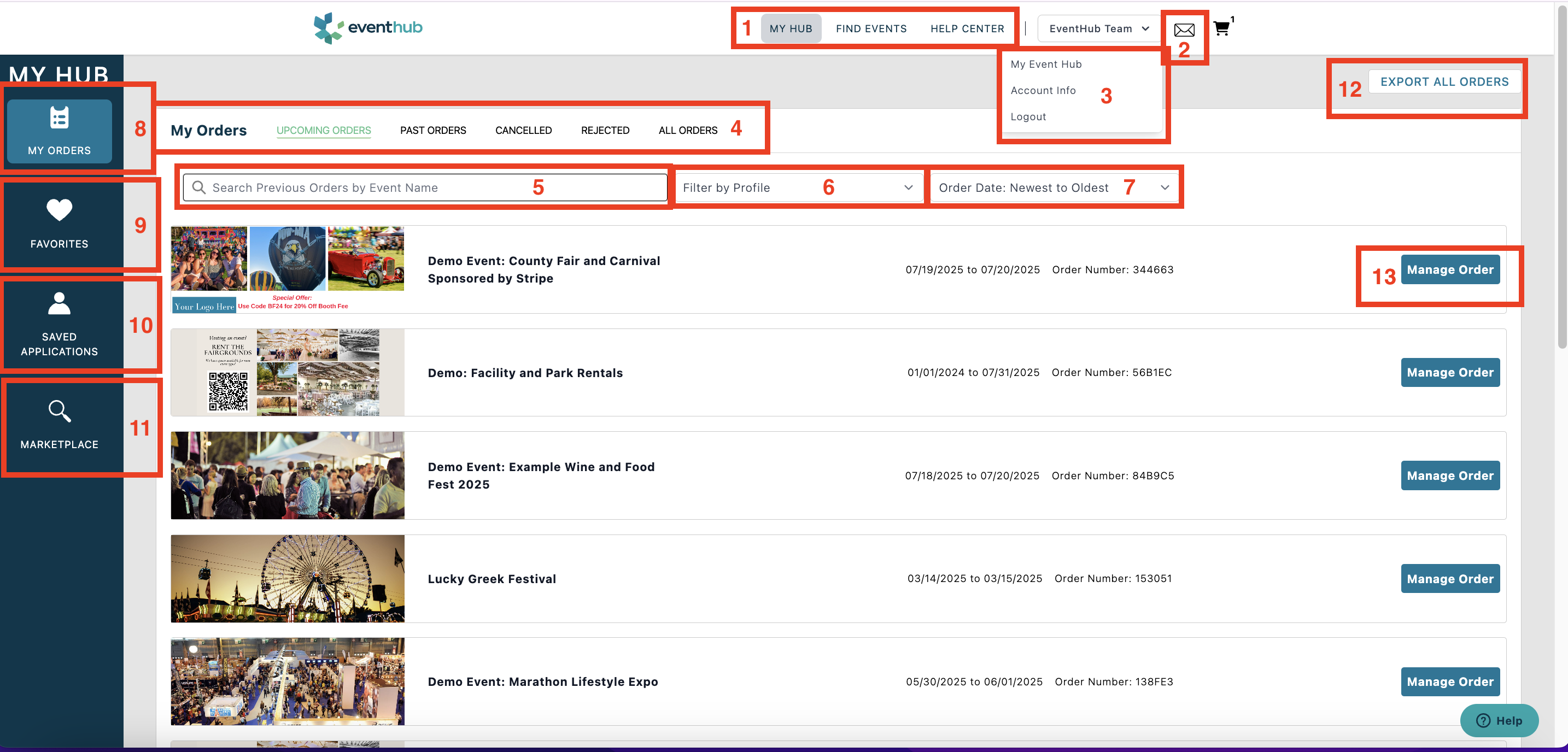Focus the Search Previous Orders input field
This screenshot has width=1568, height=752.
pyautogui.click(x=425, y=187)
